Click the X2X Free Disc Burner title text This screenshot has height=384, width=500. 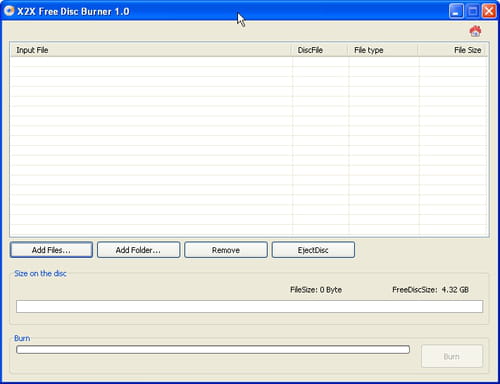(x=73, y=11)
